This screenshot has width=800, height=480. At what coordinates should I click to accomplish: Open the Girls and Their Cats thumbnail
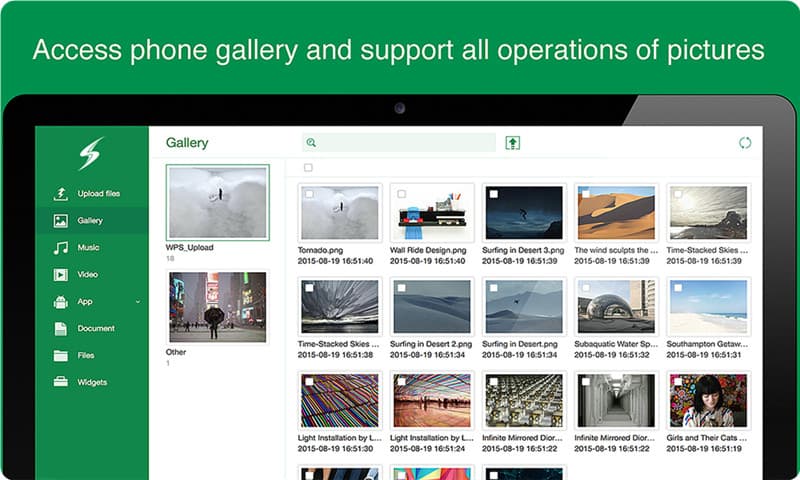tap(709, 400)
